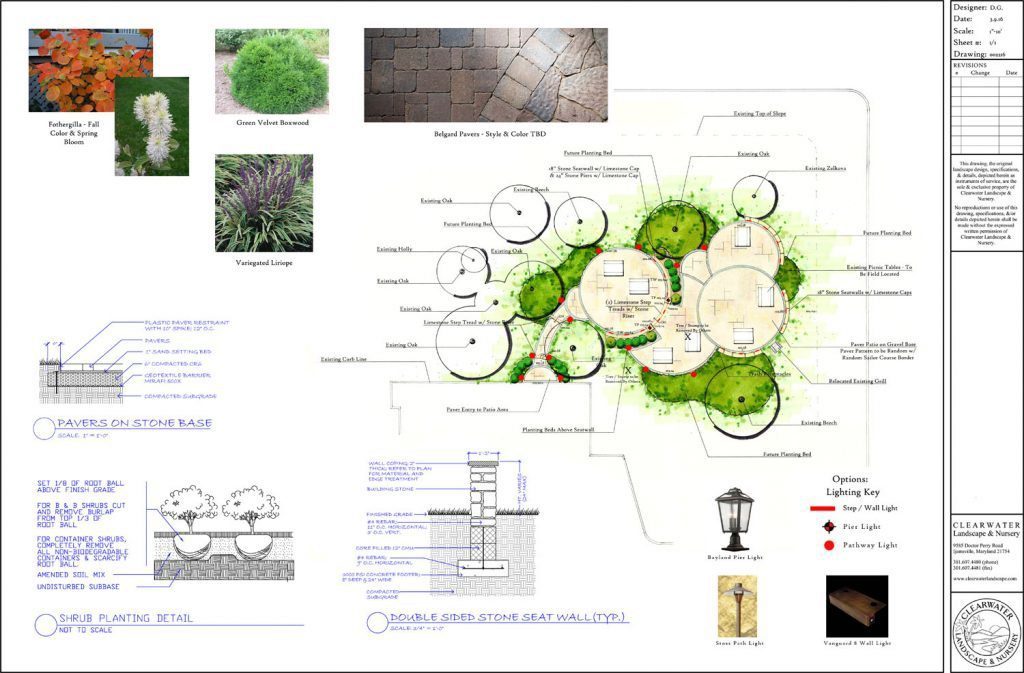Image resolution: width=1024 pixels, height=673 pixels.
Task: Click the Pier Light key symbol
Action: coord(829,526)
